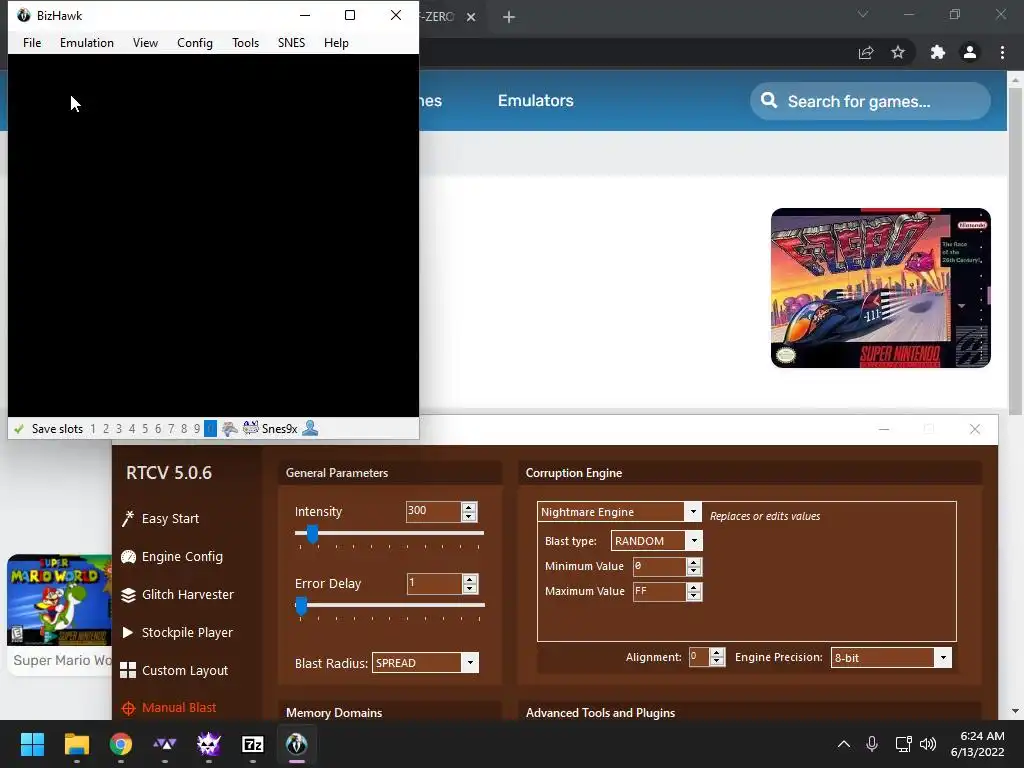Open the File menu in BizHawk

click(32, 42)
